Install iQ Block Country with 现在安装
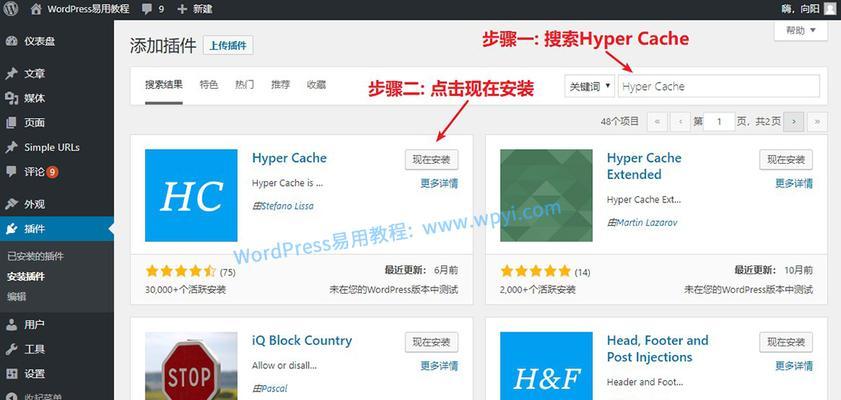Screen dimensions: 841x400 pyautogui.click(x=432, y=342)
